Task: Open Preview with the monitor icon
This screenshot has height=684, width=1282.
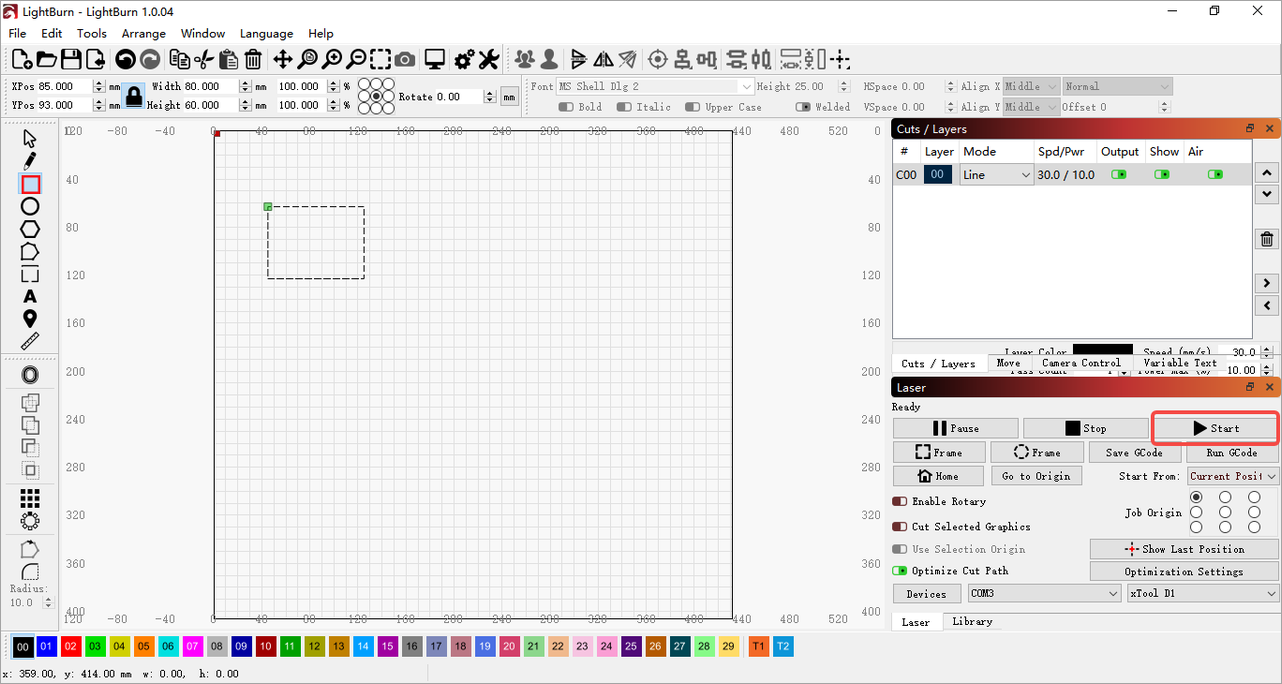Action: [434, 60]
